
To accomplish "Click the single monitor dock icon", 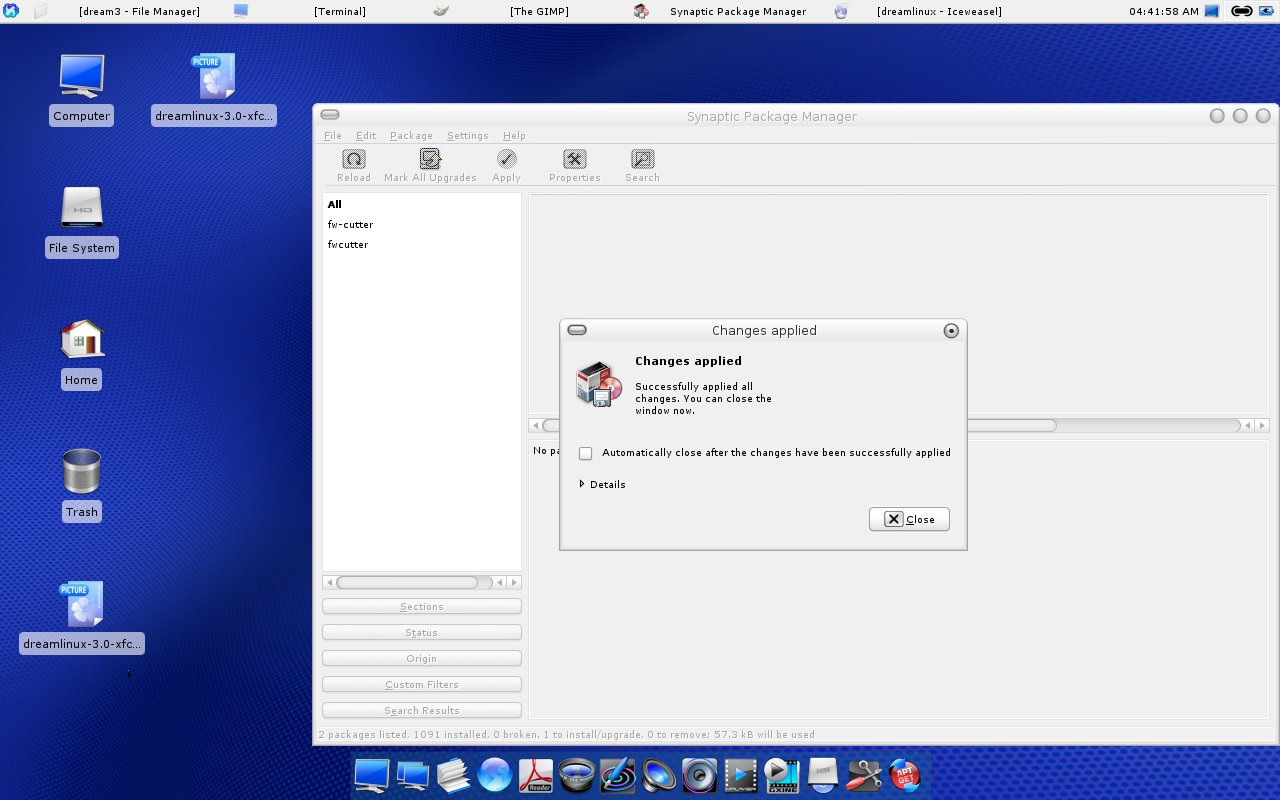I will pos(372,774).
